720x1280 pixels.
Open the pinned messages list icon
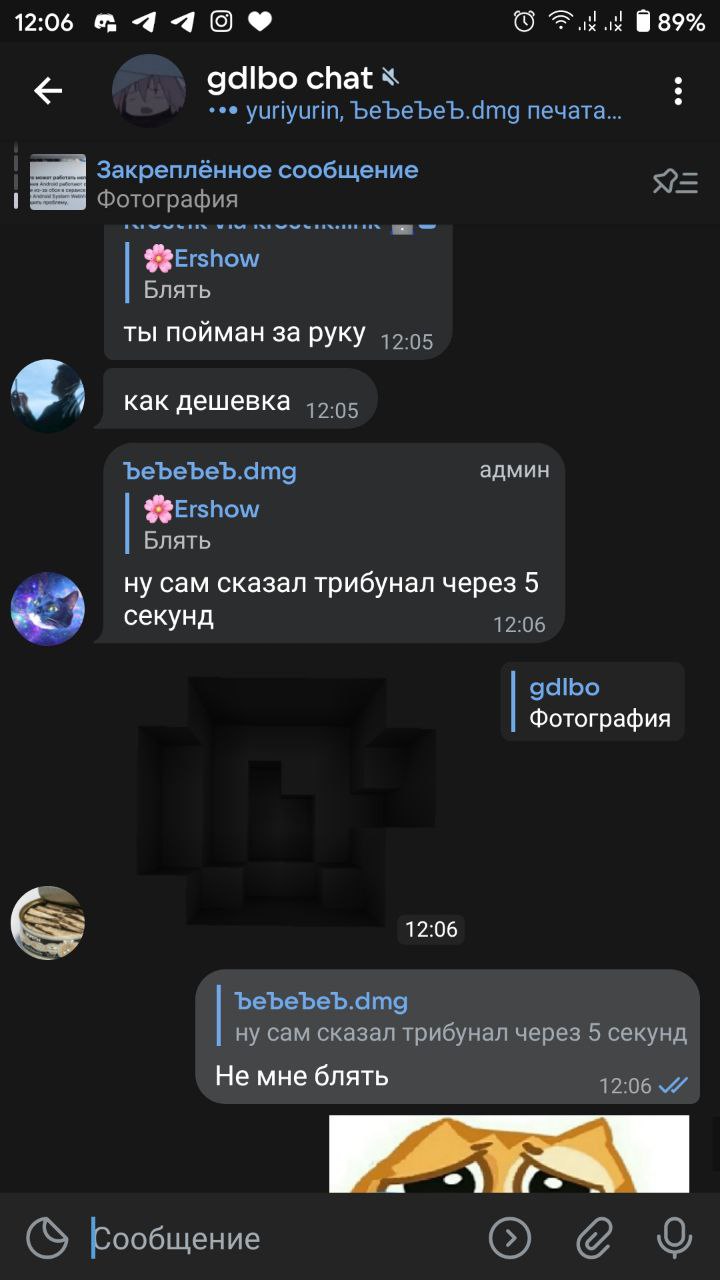pyautogui.click(x=675, y=182)
